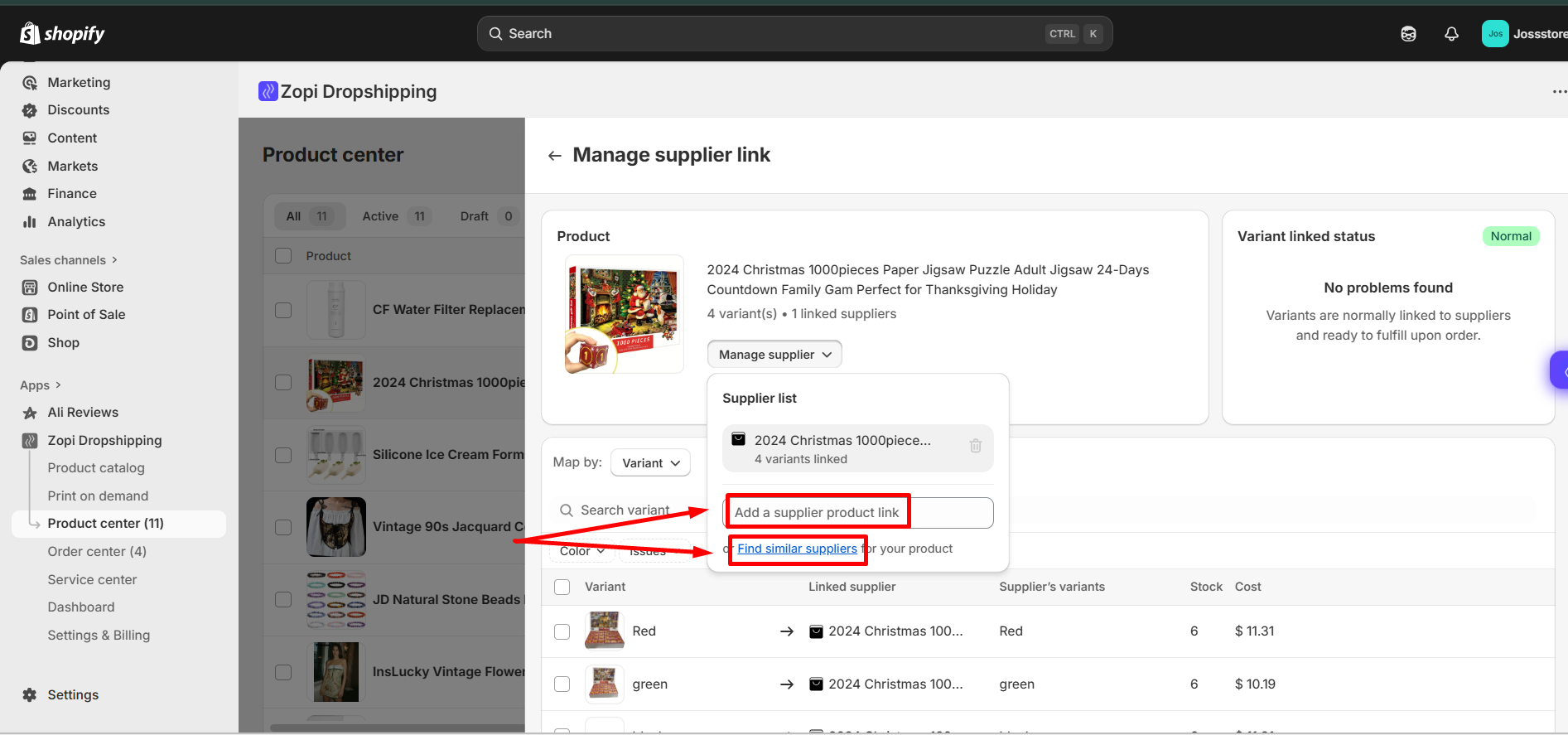This screenshot has width=1568, height=735.
Task: Click the back arrow beside Manage supplier link
Action: point(554,156)
